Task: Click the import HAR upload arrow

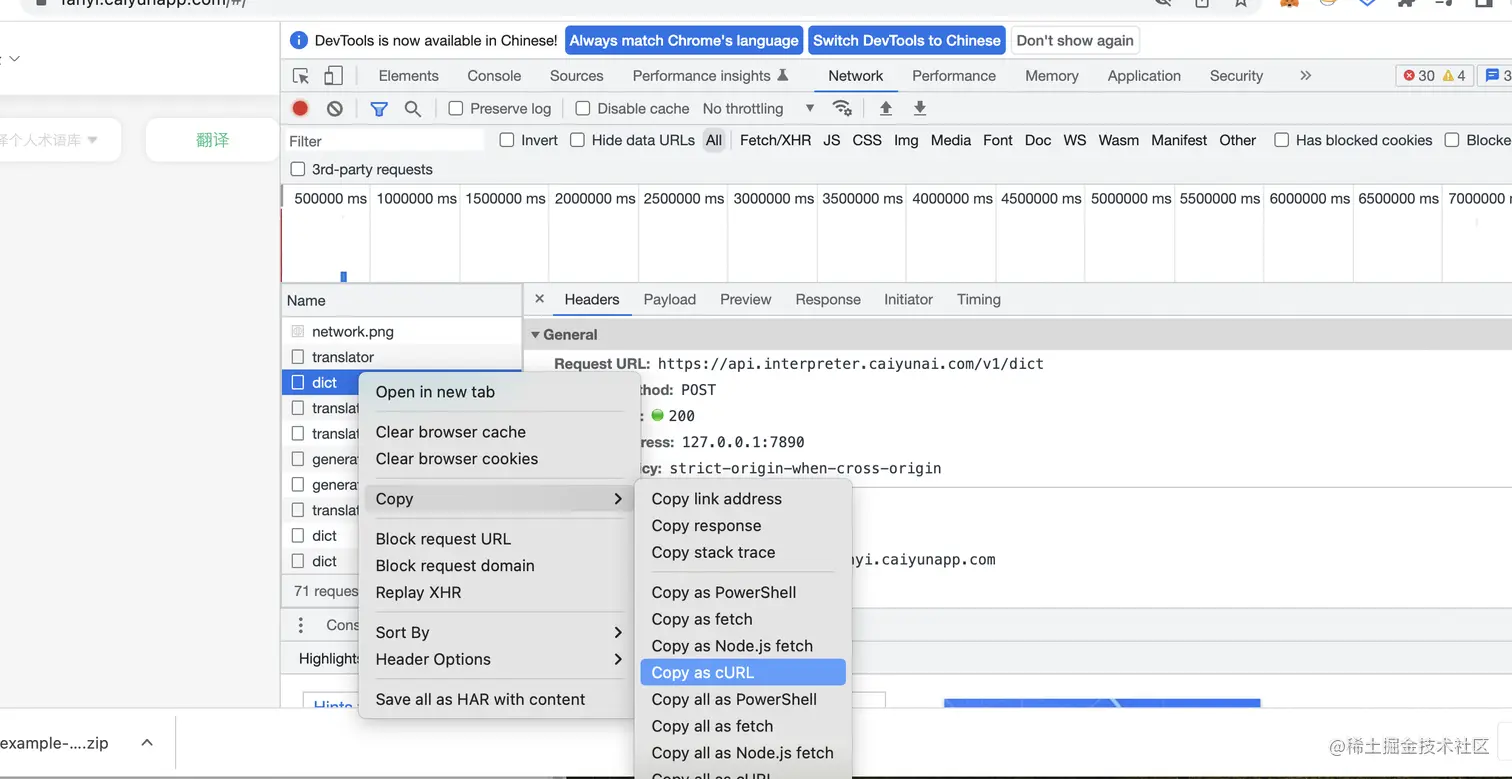Action: (885, 108)
